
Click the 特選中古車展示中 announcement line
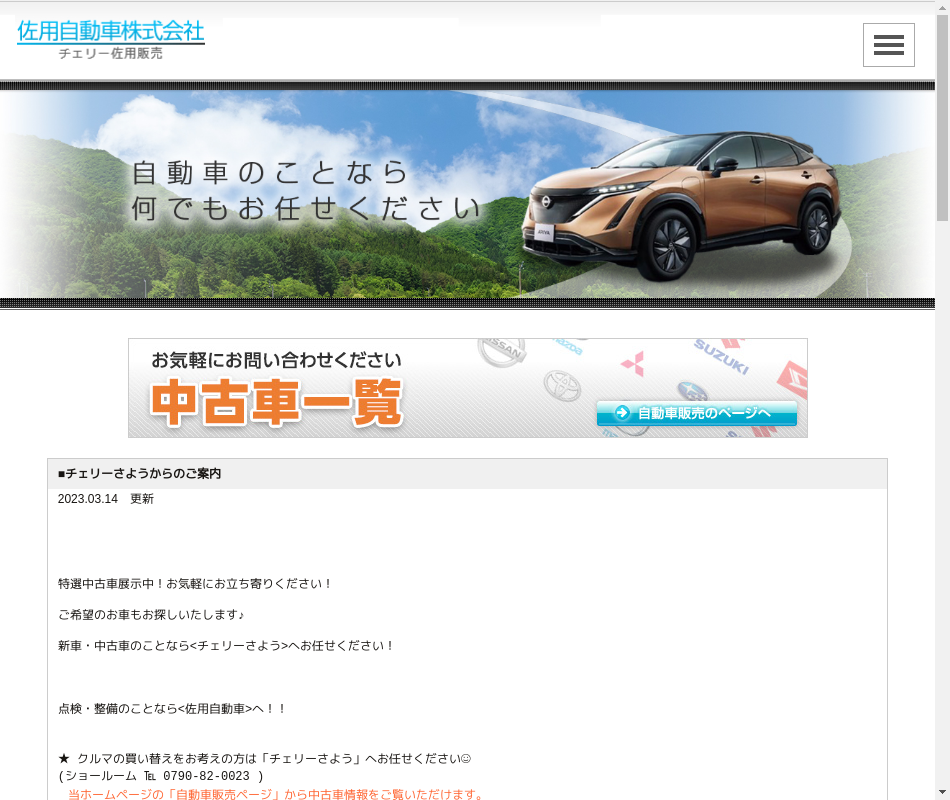[x=195, y=584]
